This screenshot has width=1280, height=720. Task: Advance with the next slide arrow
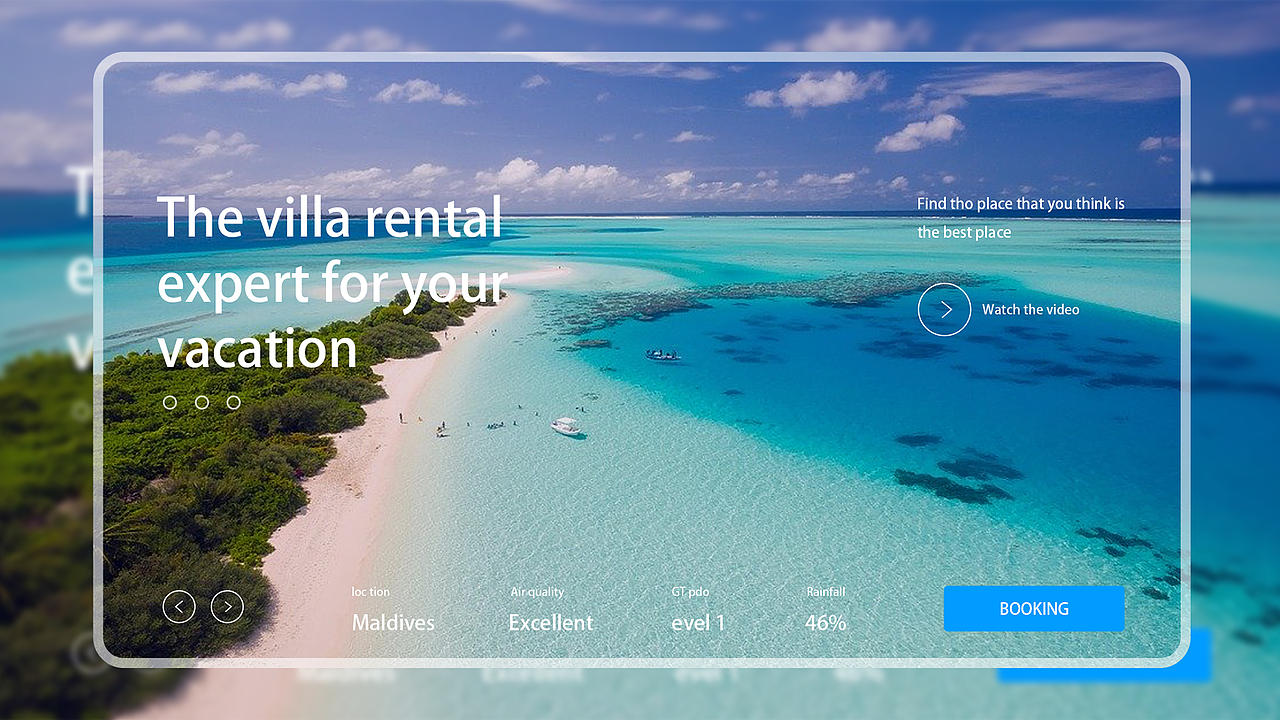[227, 606]
